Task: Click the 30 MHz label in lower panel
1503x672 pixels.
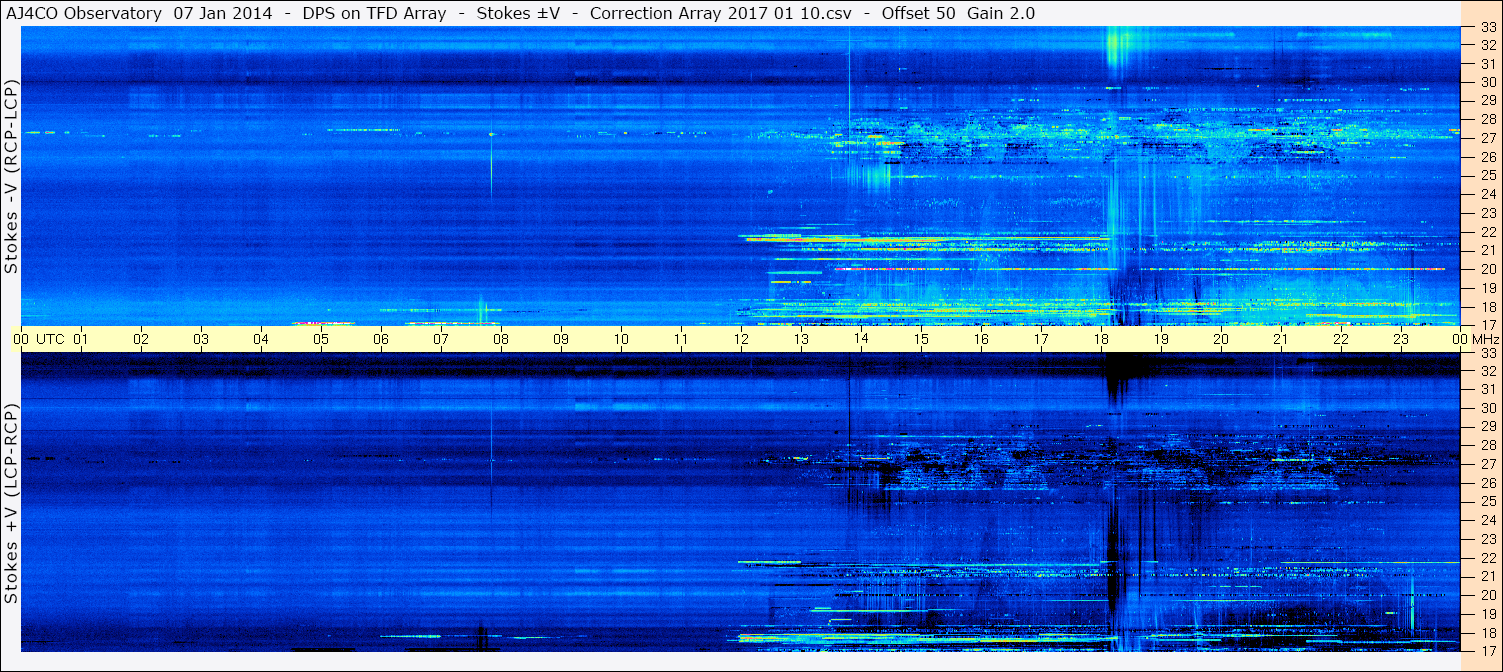Action: click(x=1487, y=408)
